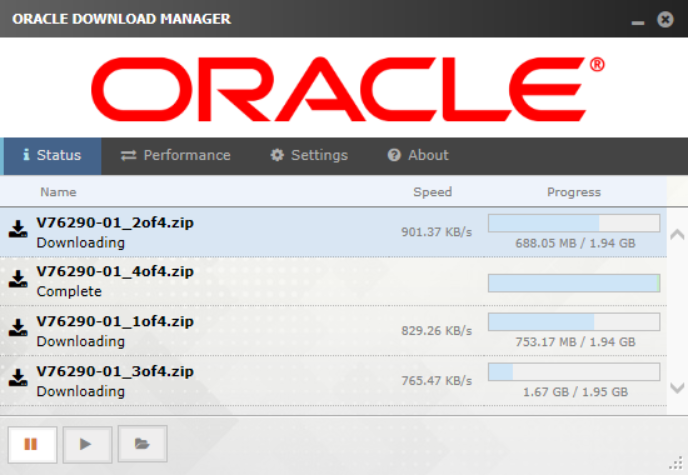This screenshot has height=475, width=688.
Task: Select file name V76290-01_1of4.zip
Action: click(x=115, y=321)
